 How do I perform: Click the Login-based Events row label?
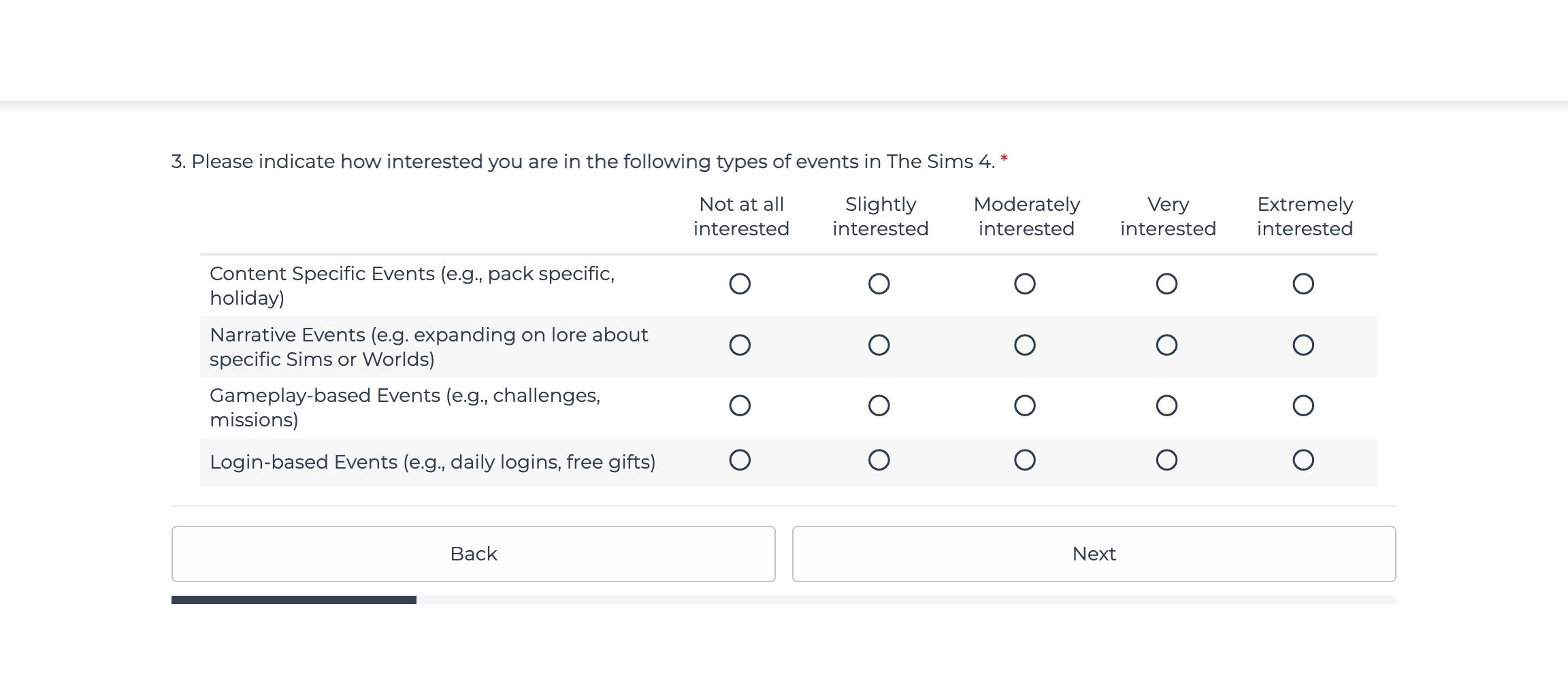click(433, 462)
